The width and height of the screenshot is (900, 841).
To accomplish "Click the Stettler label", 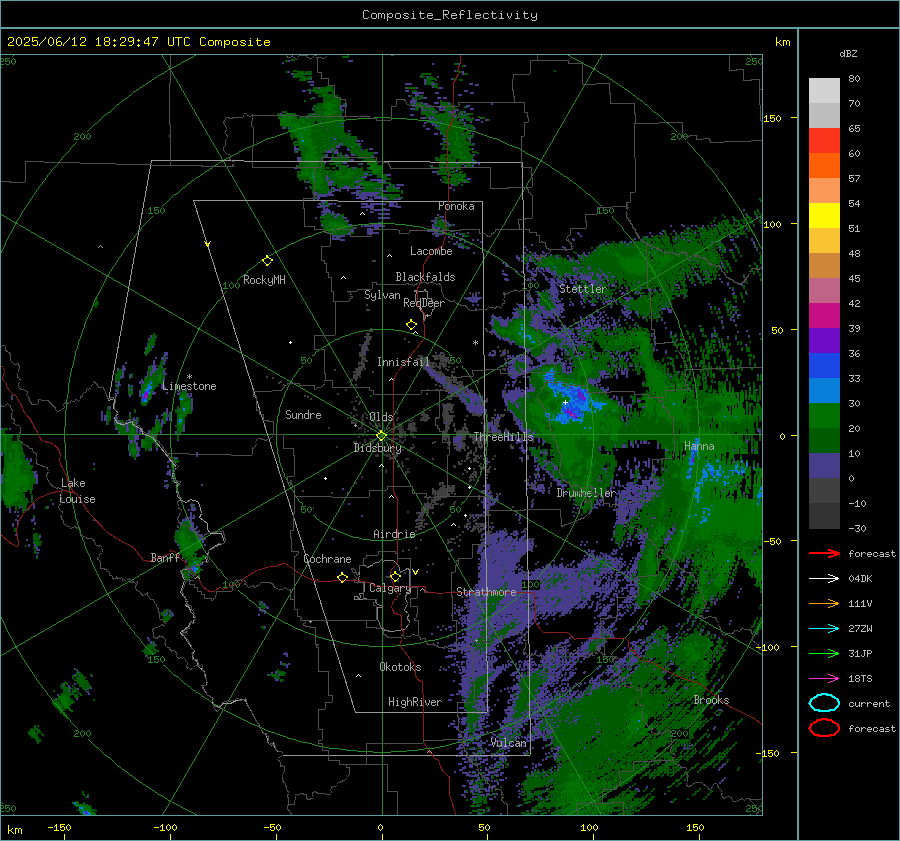I will 583,289.
